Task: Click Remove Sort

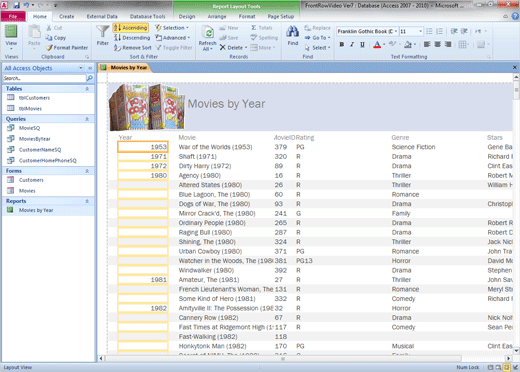Action: pos(132,48)
